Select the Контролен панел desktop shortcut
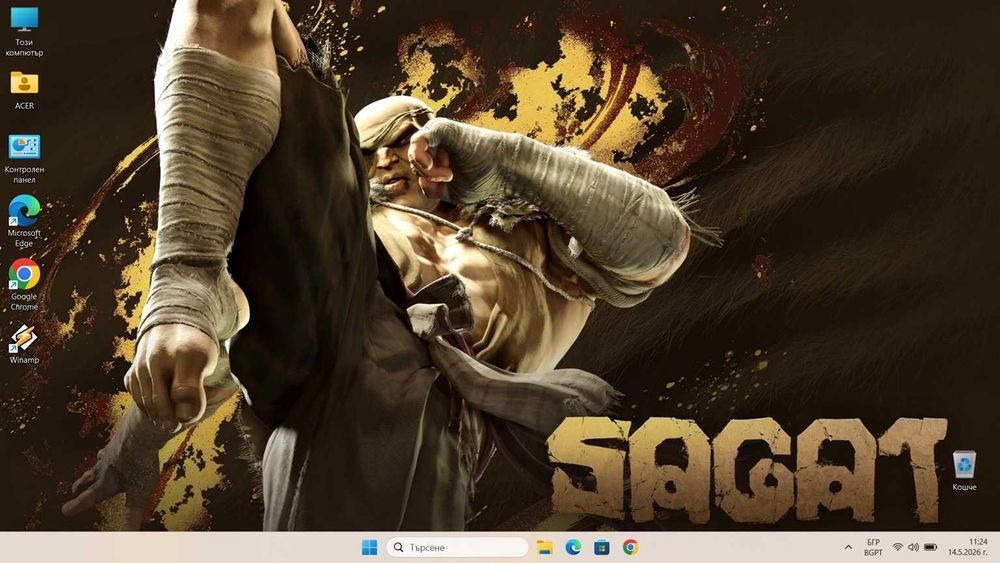This screenshot has width=1000, height=563. tap(24, 159)
